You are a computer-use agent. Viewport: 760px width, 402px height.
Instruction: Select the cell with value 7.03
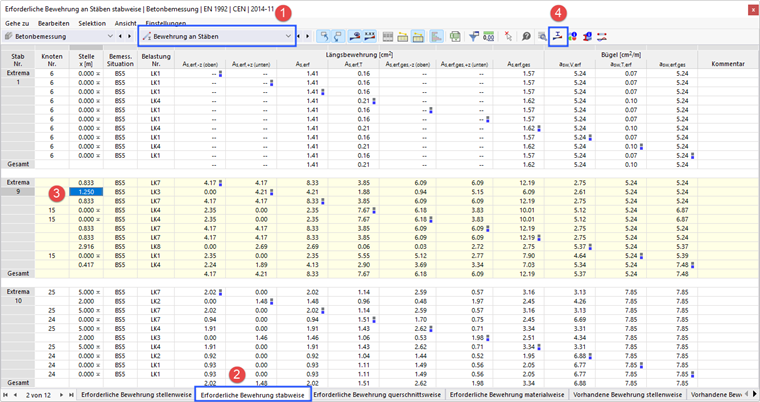519,265
